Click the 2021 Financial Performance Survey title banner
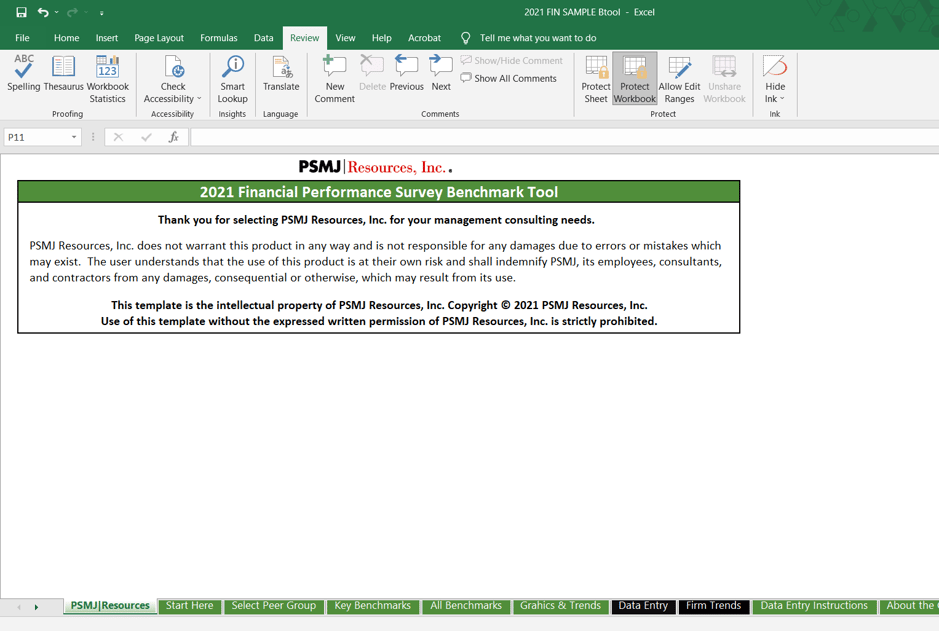939x631 pixels. coord(378,192)
